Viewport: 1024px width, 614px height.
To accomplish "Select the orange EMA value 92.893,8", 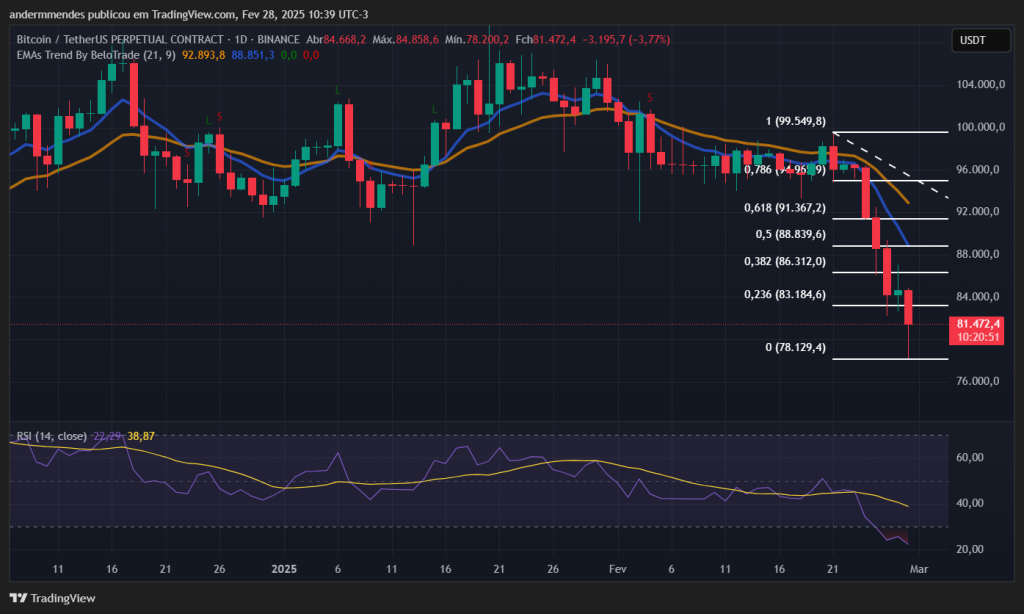I will click(x=203, y=55).
